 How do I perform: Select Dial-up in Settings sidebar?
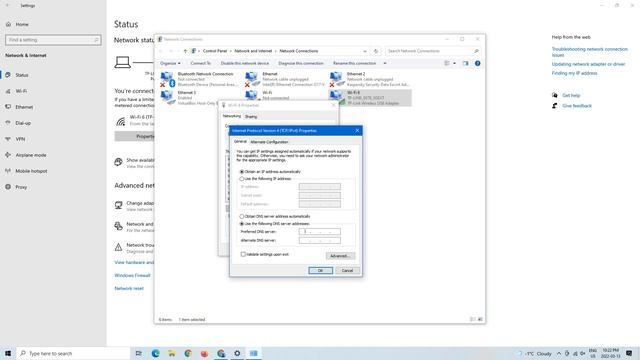[x=23, y=123]
